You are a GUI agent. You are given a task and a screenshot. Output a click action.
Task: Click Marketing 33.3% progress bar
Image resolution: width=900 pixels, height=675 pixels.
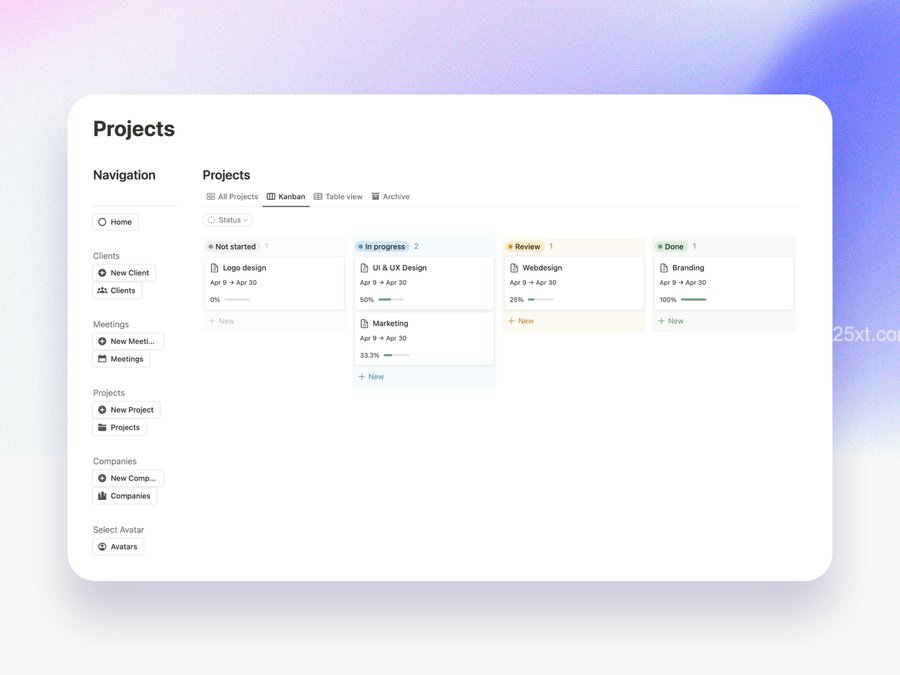pos(397,355)
